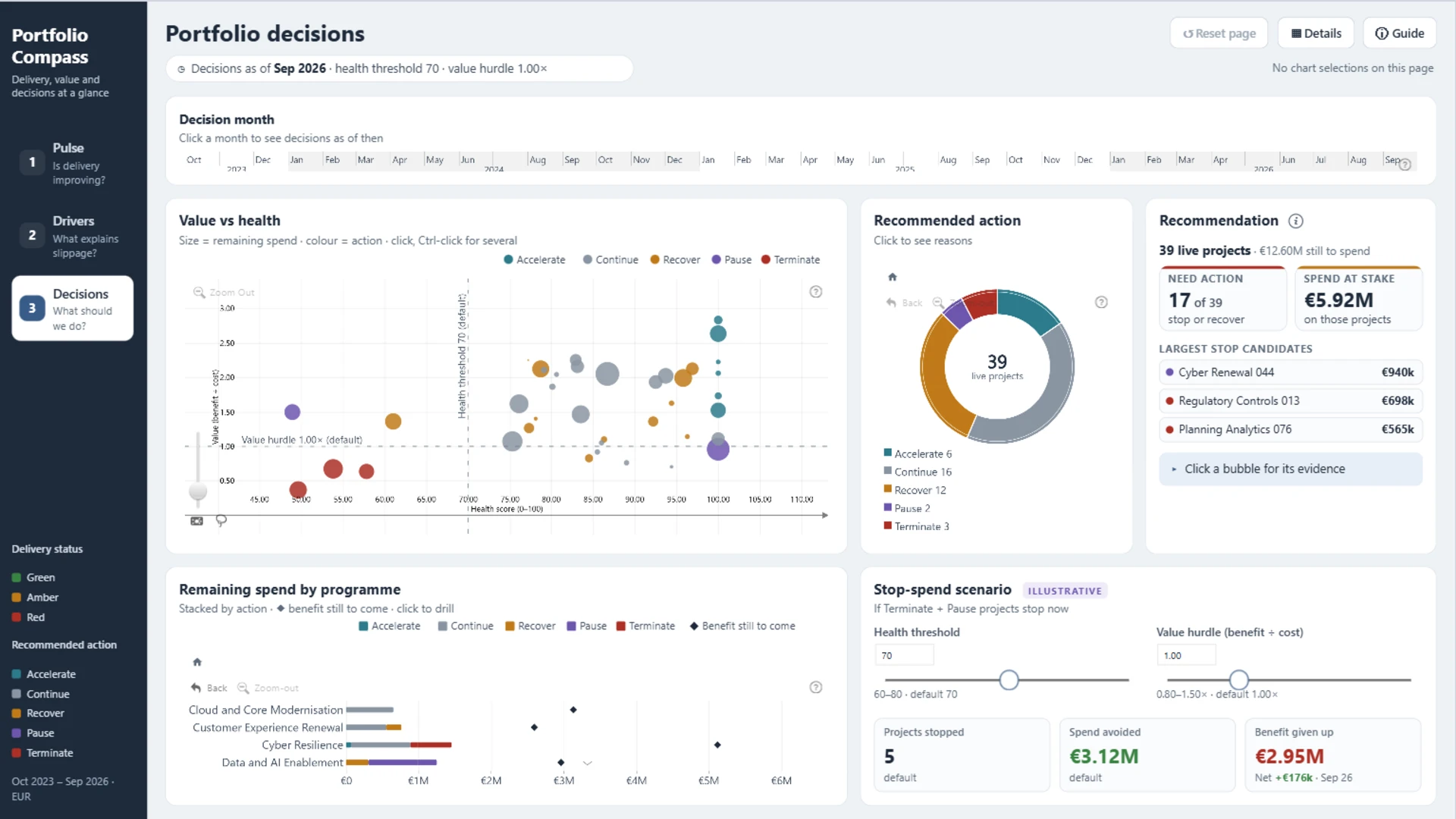Open help icon on Remaining spend chart
1456x819 pixels.
tap(816, 687)
